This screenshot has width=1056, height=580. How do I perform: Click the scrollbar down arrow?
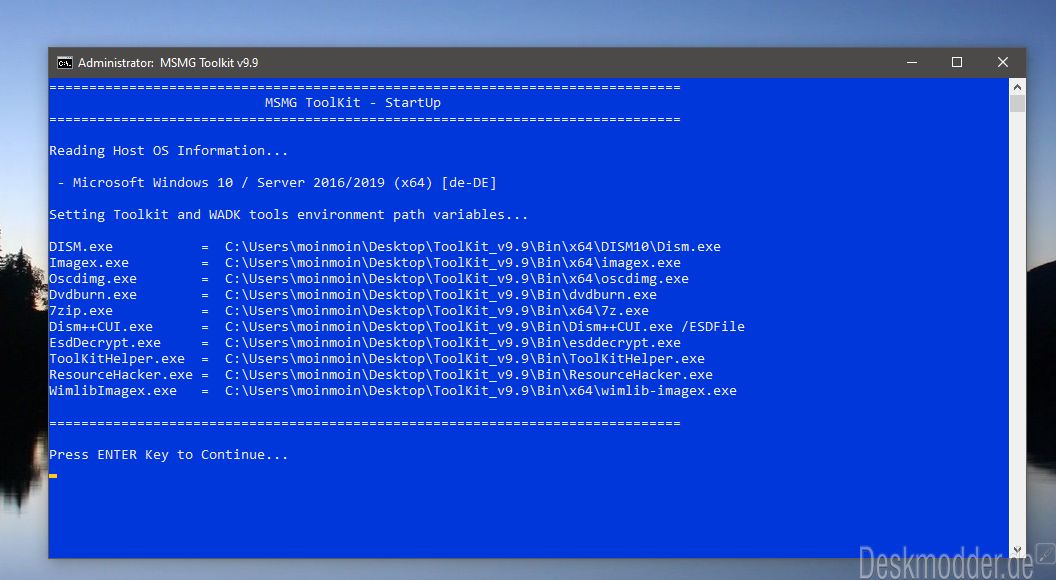(1018, 550)
